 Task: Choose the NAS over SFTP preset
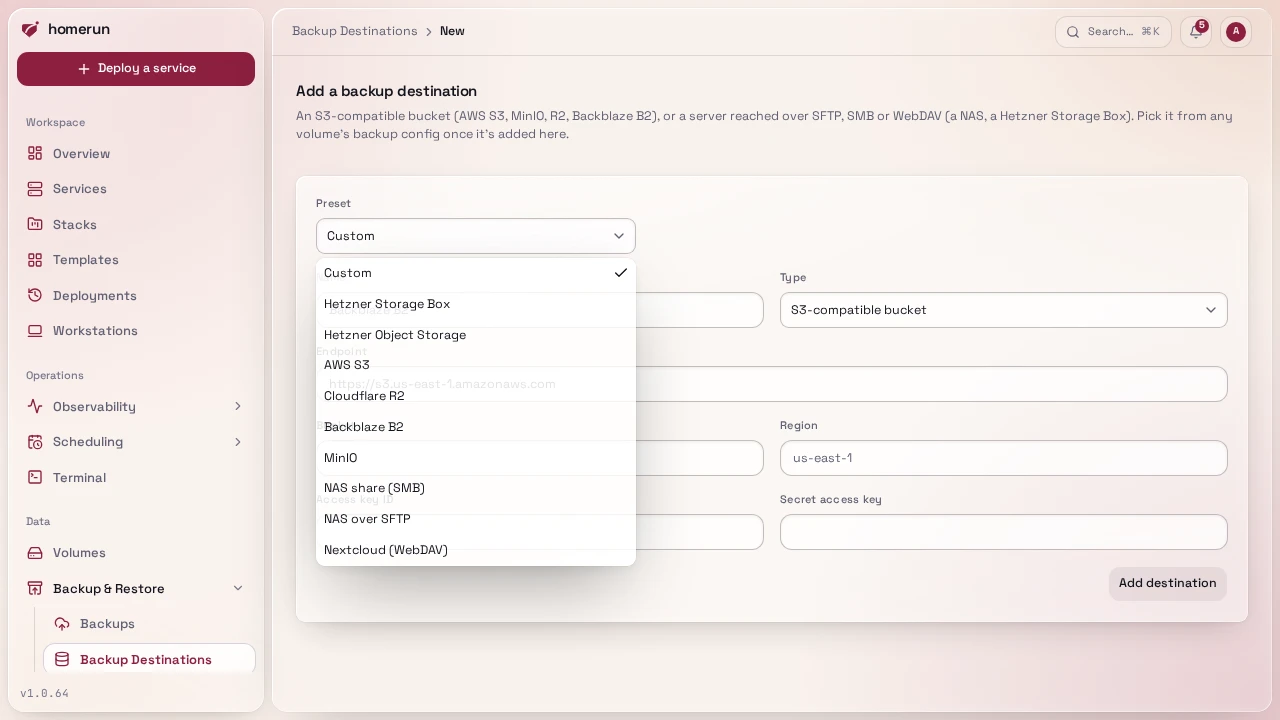[x=476, y=519]
